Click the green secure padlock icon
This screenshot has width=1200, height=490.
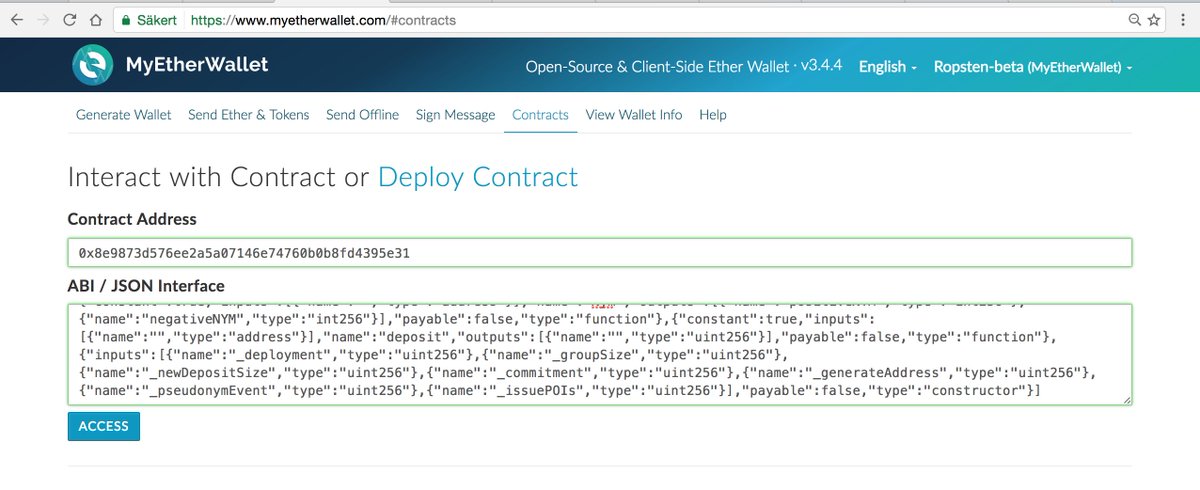pos(125,19)
